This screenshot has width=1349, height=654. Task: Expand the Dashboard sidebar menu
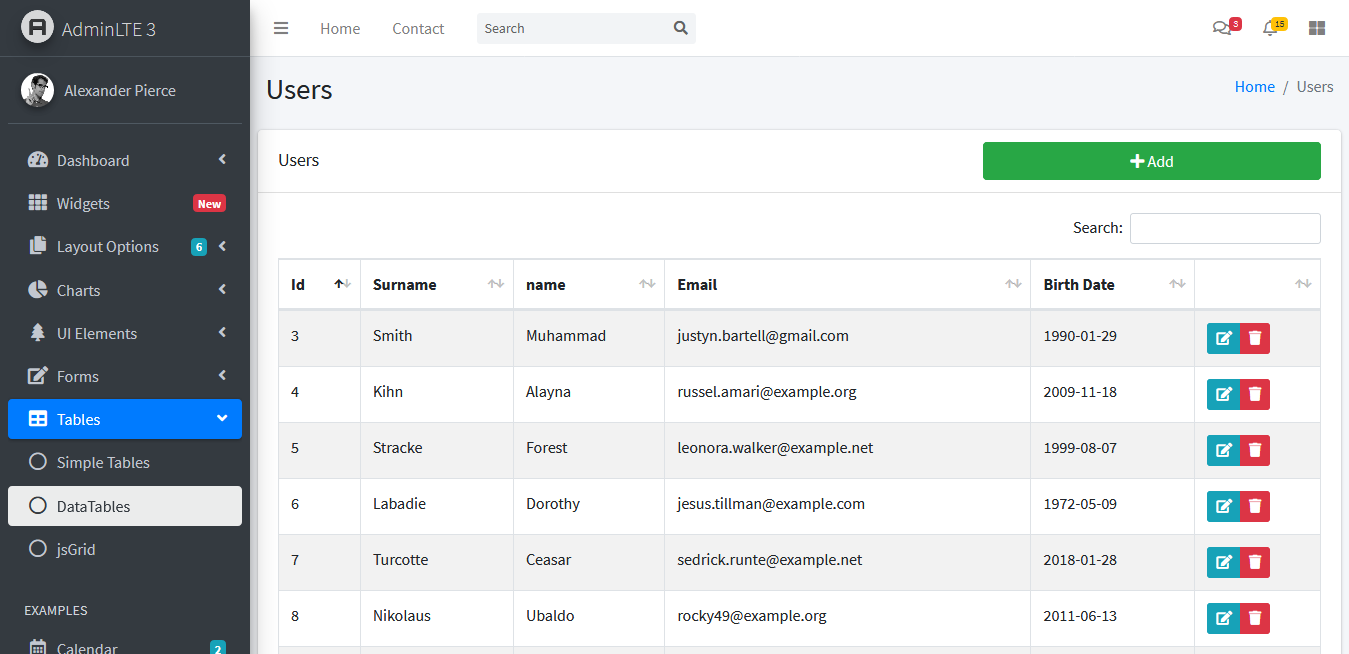click(x=125, y=160)
